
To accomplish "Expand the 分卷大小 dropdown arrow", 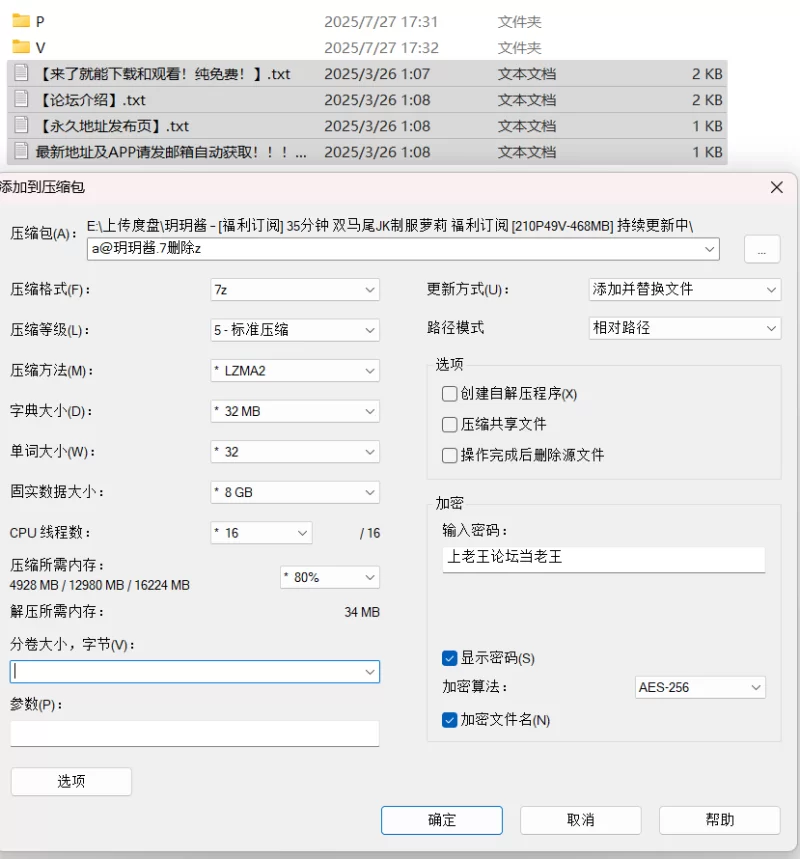I will (370, 672).
